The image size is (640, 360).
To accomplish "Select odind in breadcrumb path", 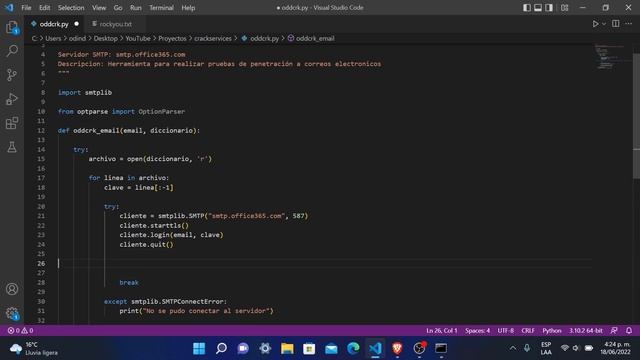I will (77, 38).
